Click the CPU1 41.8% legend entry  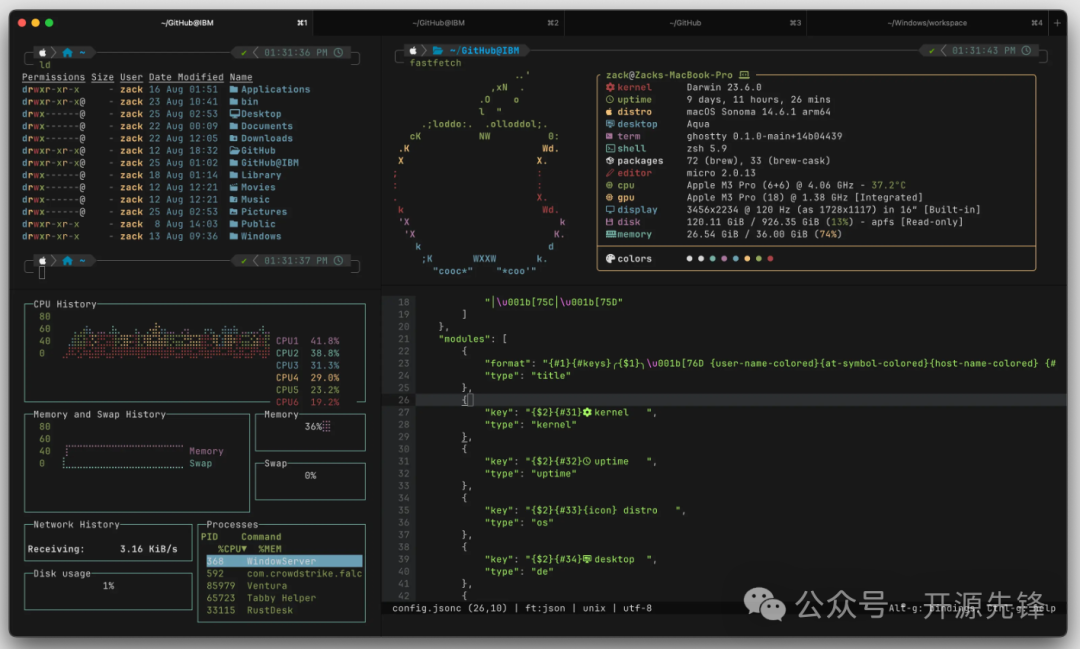[307, 341]
